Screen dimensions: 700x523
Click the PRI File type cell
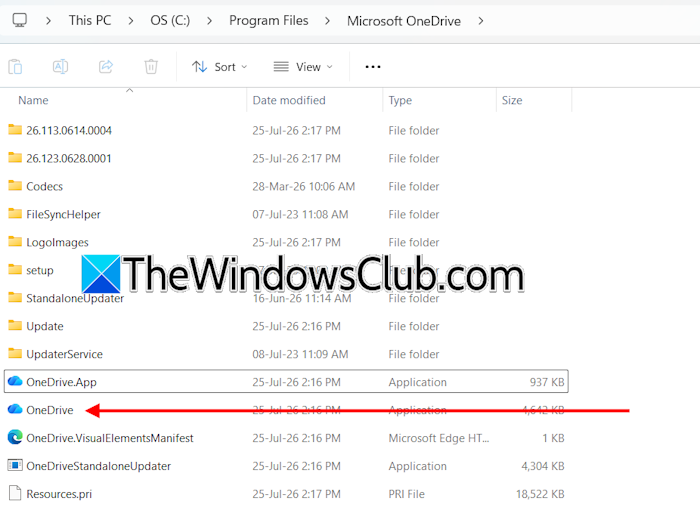pyautogui.click(x=407, y=494)
